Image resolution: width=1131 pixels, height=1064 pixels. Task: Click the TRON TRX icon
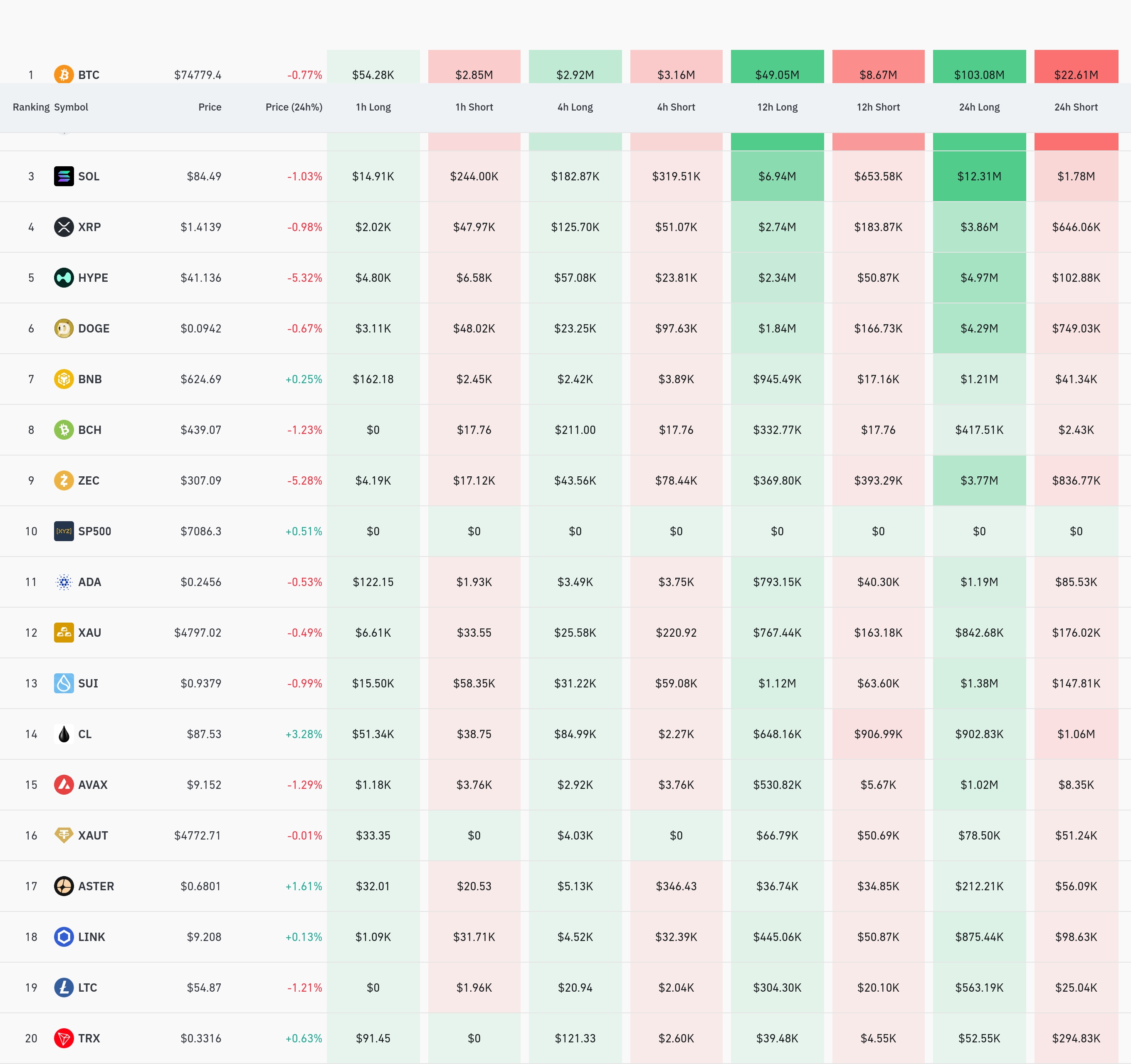tap(64, 1038)
